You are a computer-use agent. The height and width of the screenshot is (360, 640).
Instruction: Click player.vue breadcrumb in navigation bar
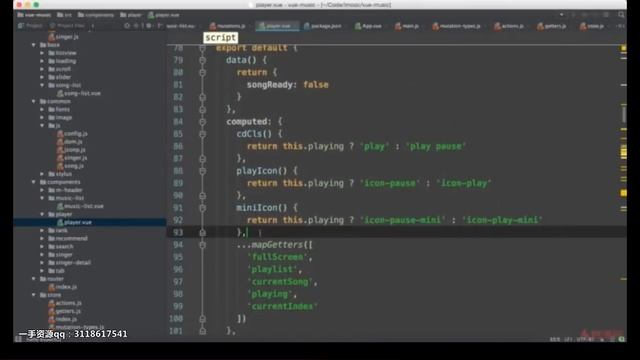163,15
